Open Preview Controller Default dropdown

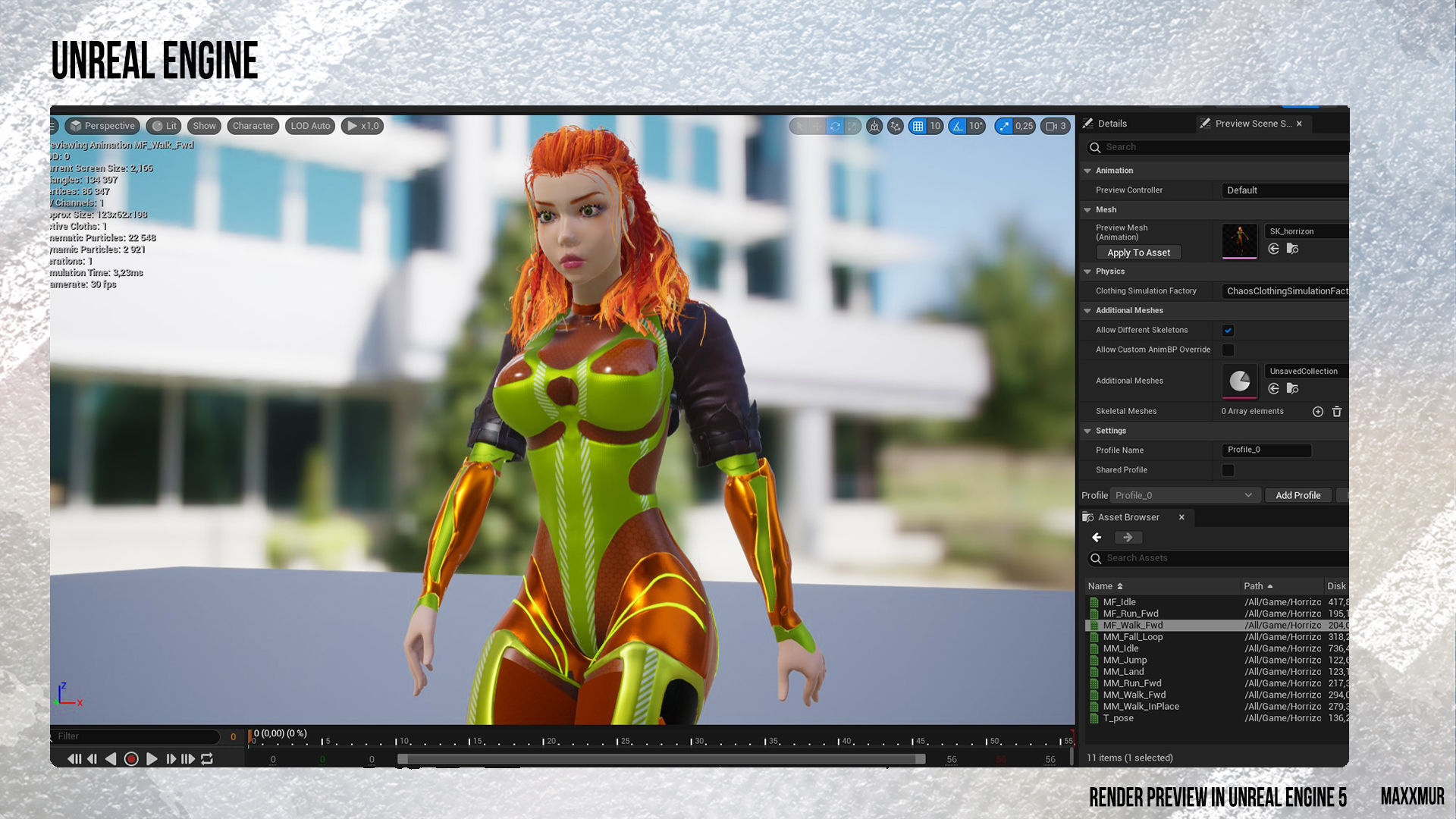(x=1285, y=190)
